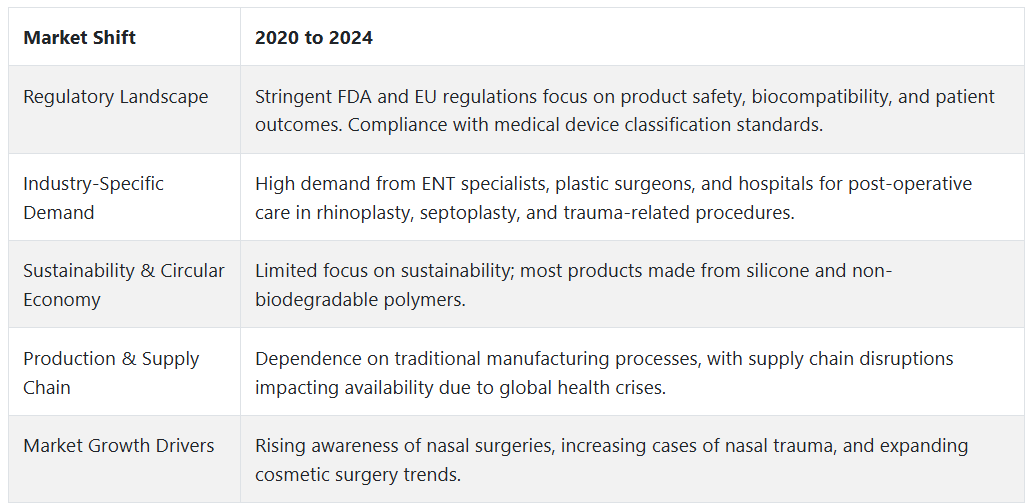1029x504 pixels.
Task: Click the 2020 to 2024 column header
Action: [314, 37]
